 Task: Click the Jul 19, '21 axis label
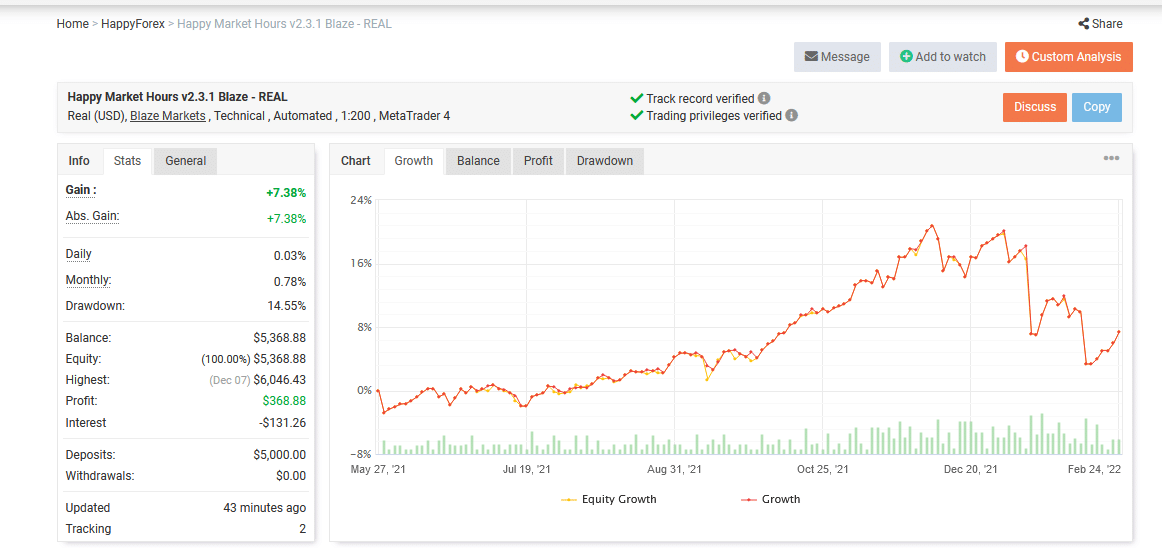click(x=526, y=469)
